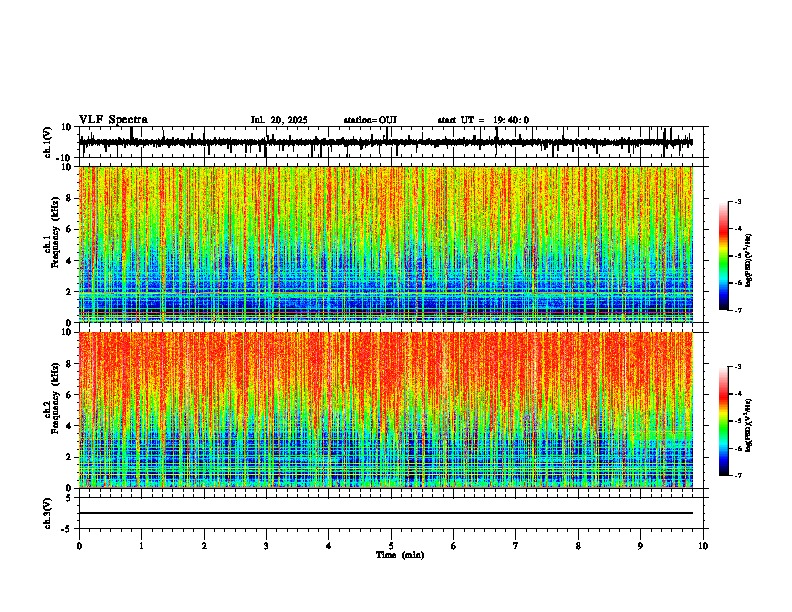The height and width of the screenshot is (612, 792).
Task: Click the "ch.3(V)" axis label
Action: (48, 513)
